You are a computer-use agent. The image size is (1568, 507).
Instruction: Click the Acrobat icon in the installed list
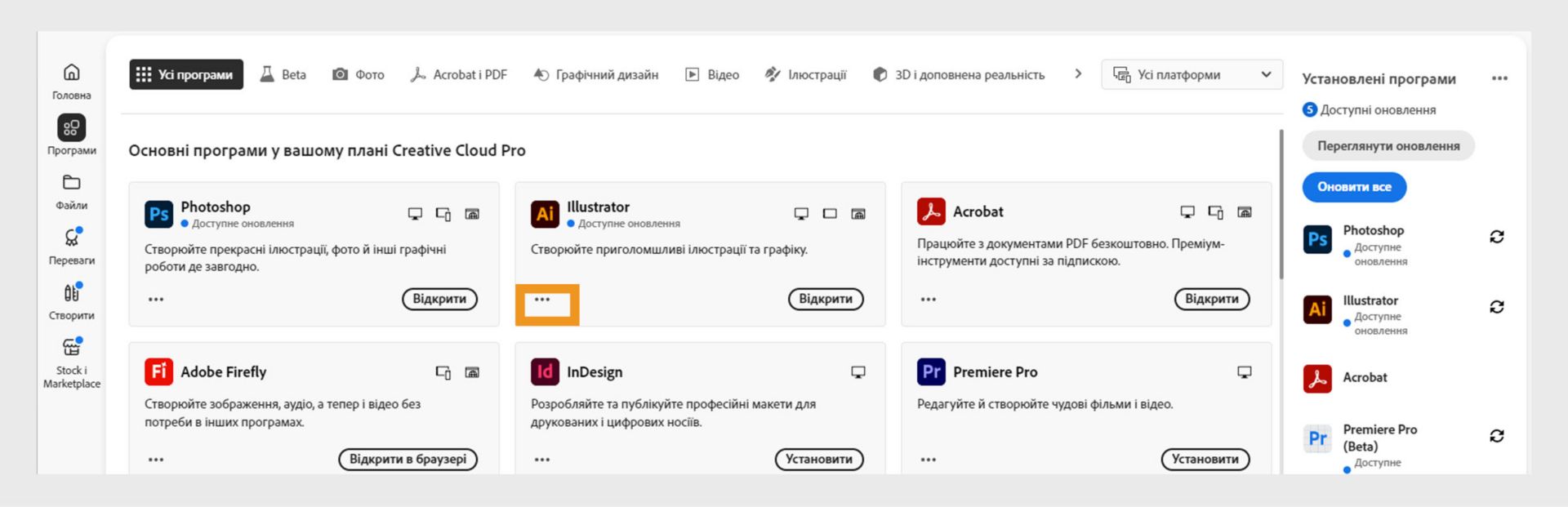coord(1317,379)
